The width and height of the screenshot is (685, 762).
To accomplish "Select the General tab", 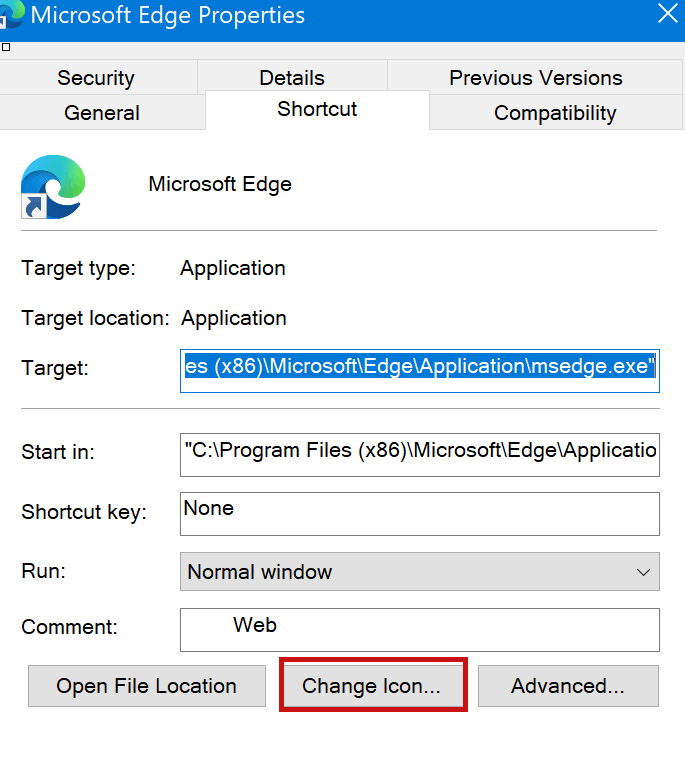I will coord(102,113).
